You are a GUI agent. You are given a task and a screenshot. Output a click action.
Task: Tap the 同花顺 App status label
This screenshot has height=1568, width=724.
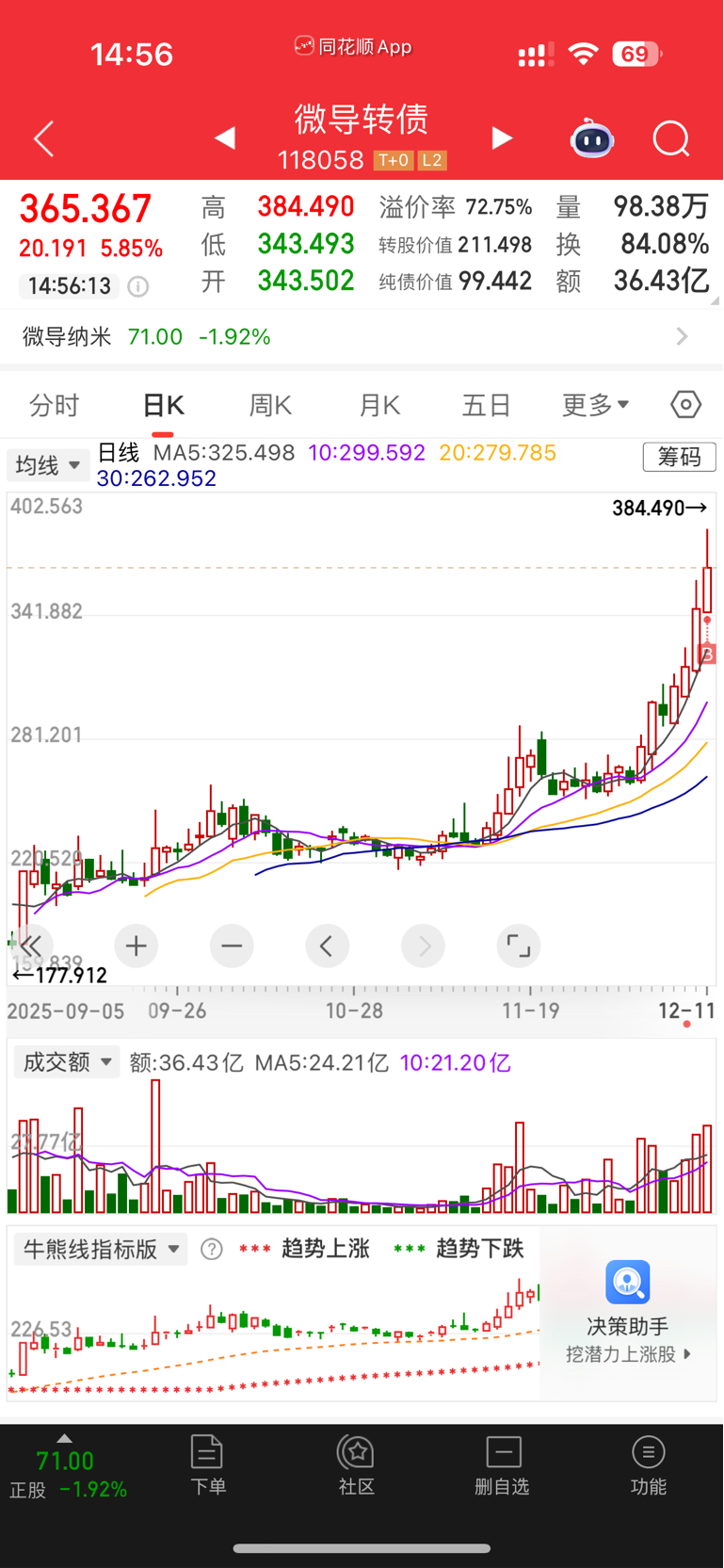[354, 46]
